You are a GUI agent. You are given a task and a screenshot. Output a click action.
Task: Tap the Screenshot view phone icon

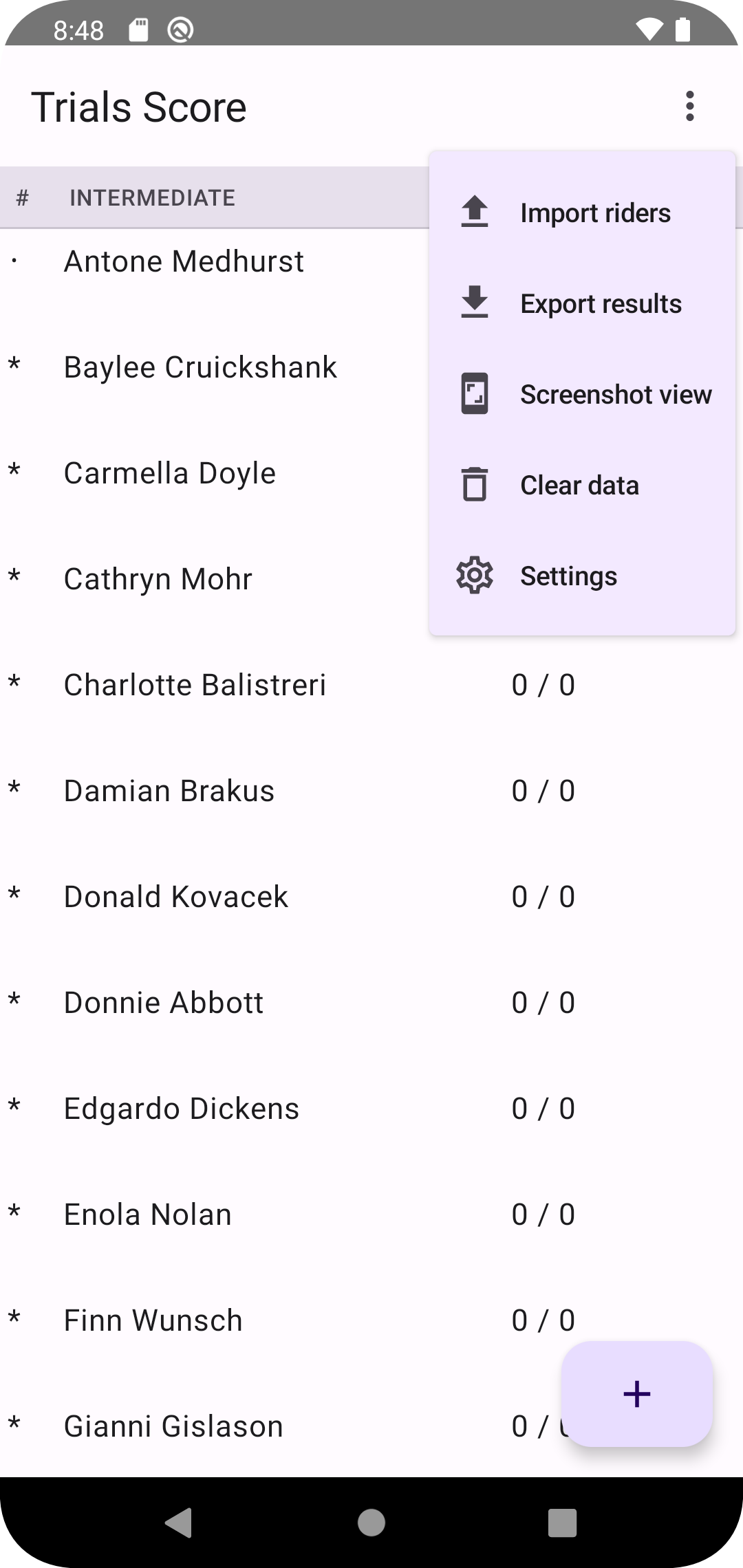[x=474, y=394]
